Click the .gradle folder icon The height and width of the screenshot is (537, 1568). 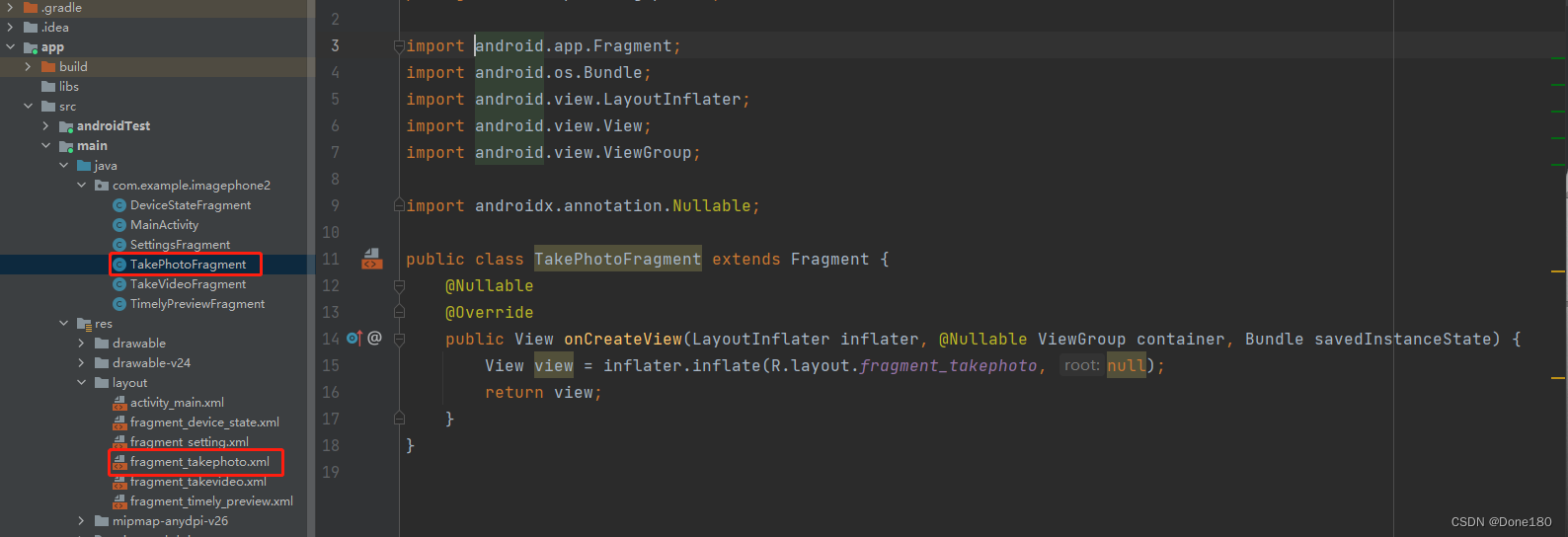pyautogui.click(x=31, y=8)
